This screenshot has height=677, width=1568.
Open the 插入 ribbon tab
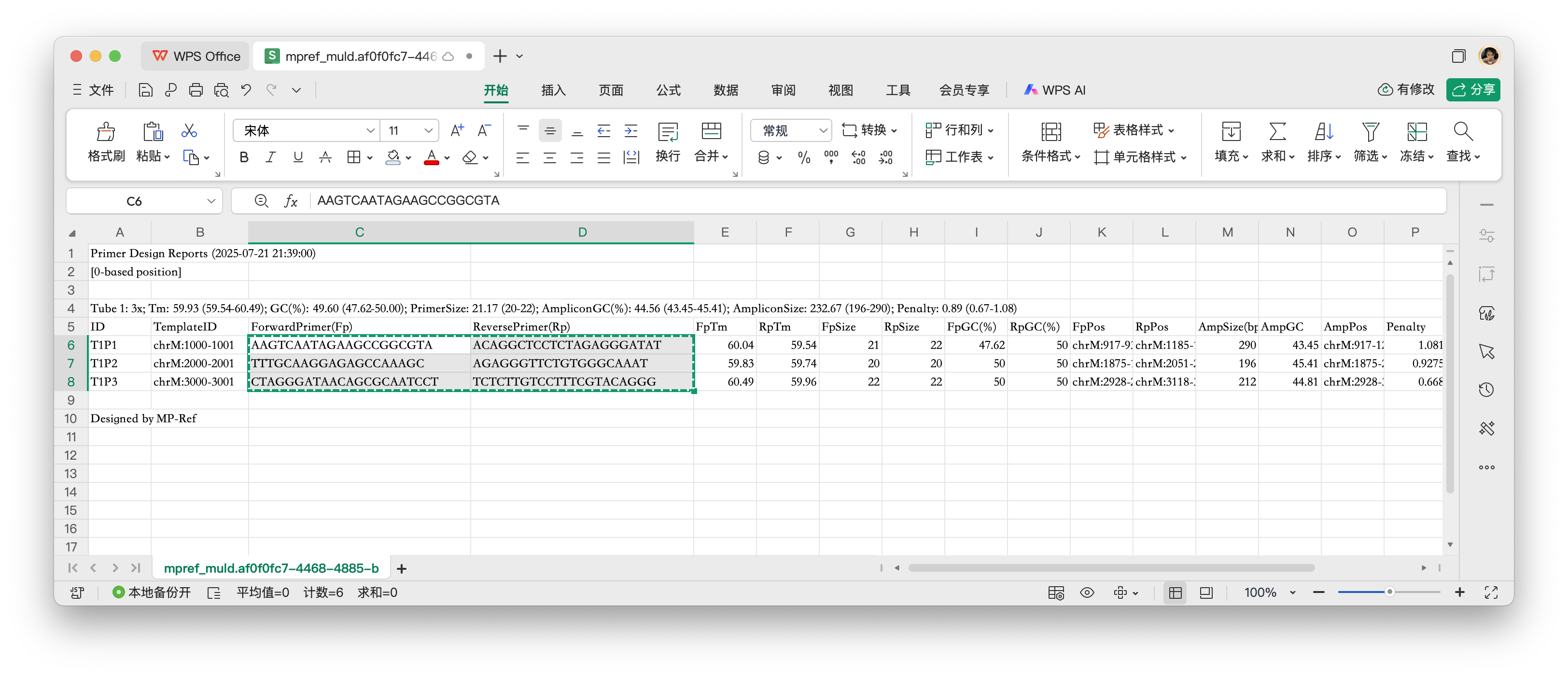(x=553, y=89)
